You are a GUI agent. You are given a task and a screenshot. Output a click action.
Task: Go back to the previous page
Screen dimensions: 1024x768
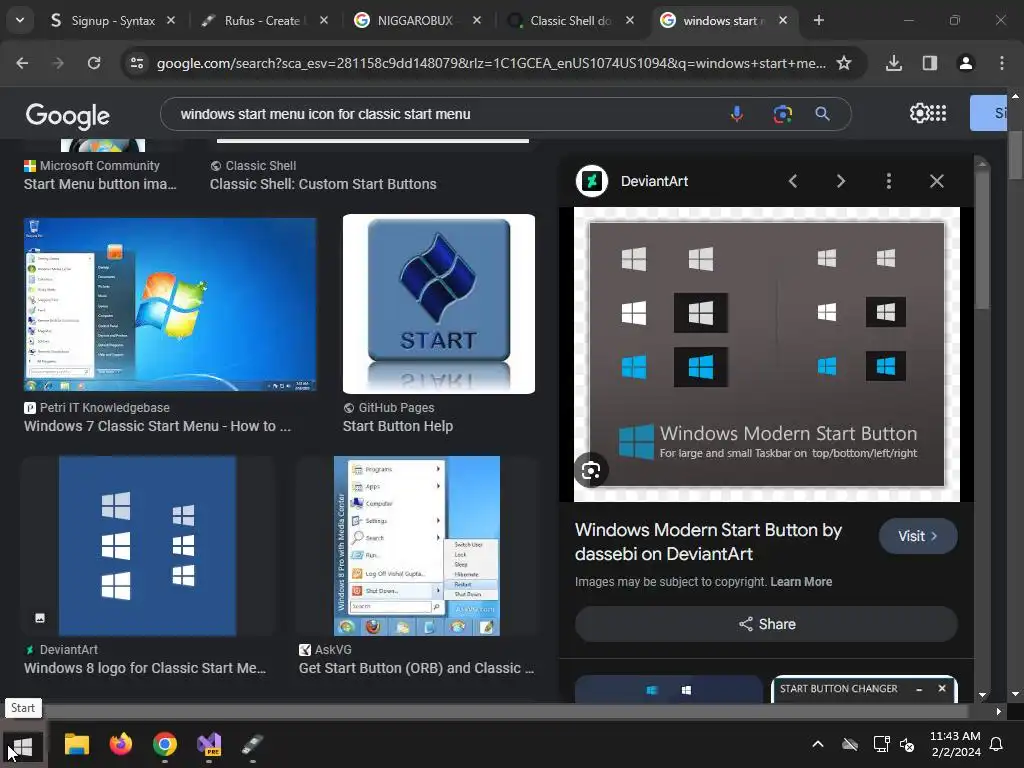pyautogui.click(x=22, y=63)
